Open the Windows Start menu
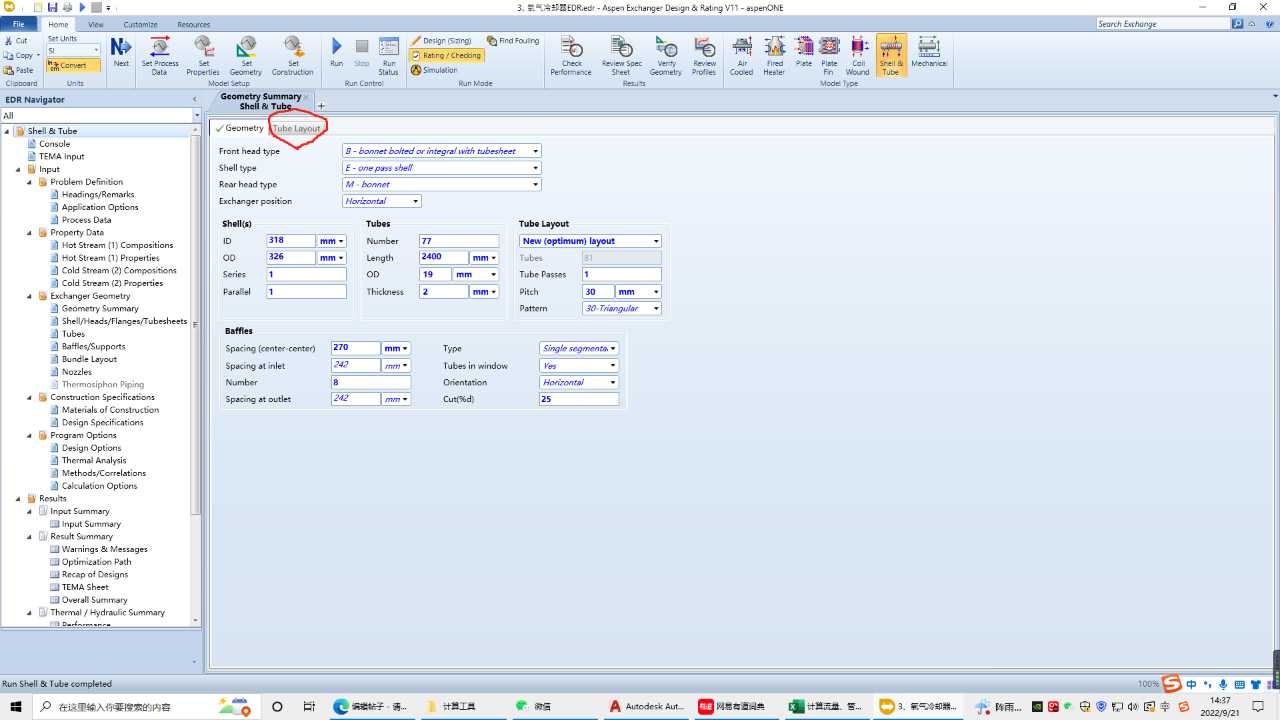 [17, 706]
